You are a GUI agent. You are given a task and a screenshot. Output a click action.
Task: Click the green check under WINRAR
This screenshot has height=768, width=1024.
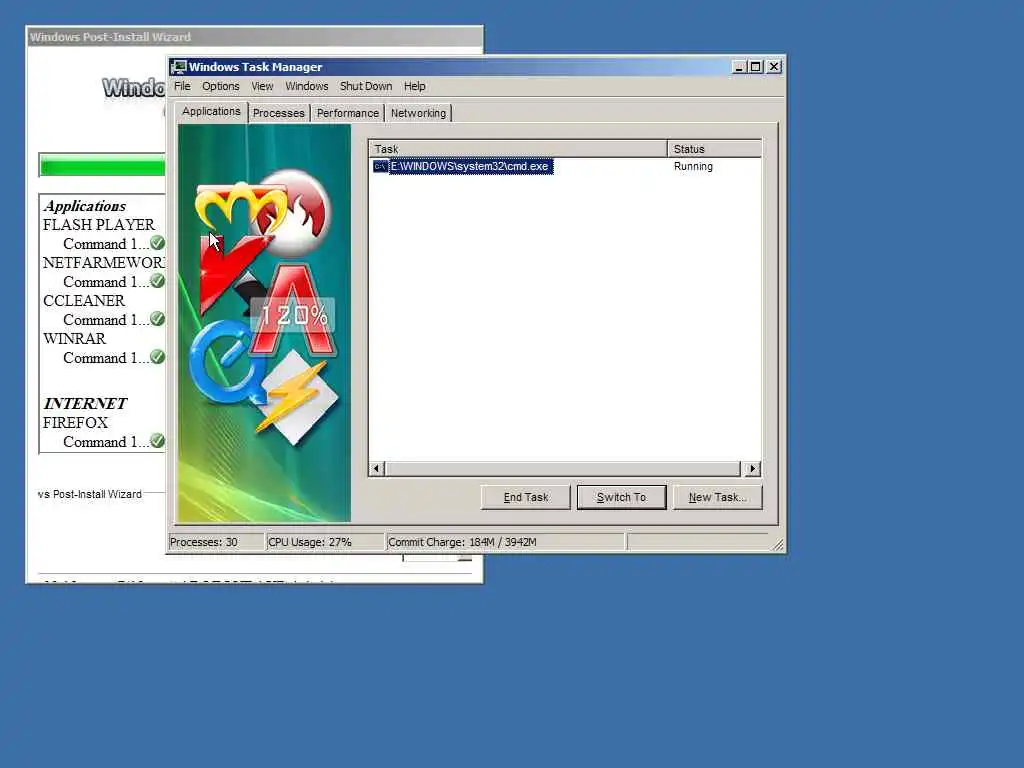157,357
